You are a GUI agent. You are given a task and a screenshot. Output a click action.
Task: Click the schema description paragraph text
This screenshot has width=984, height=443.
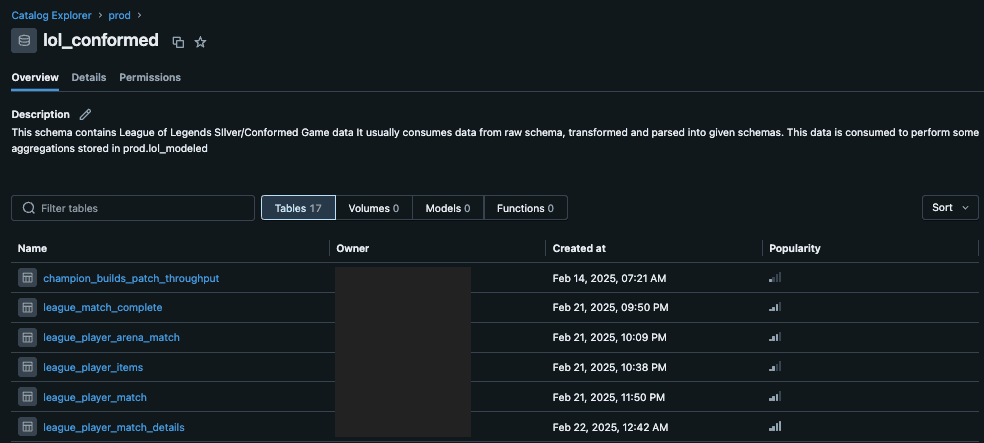pos(495,139)
